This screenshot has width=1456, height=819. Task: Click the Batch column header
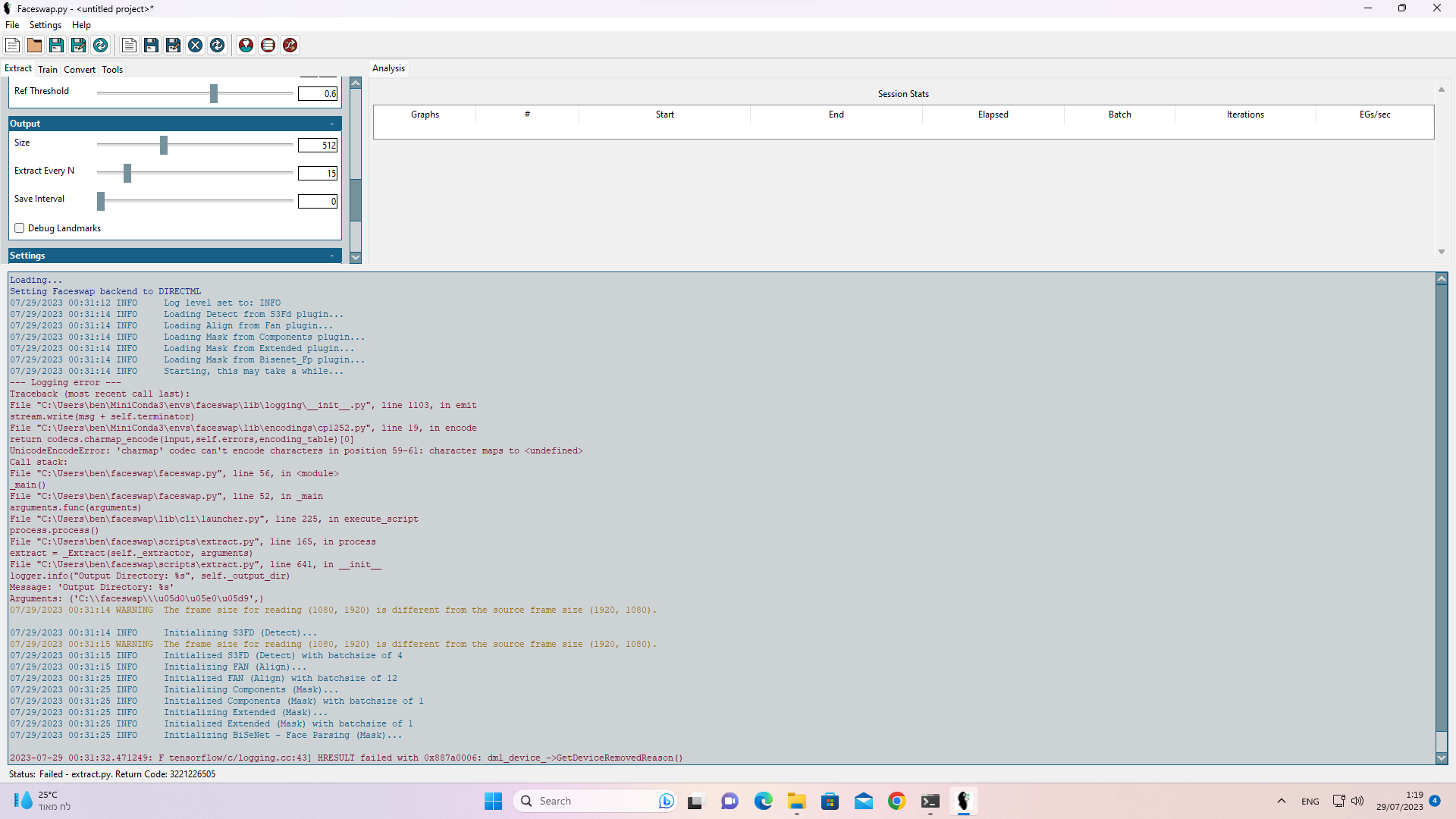point(1120,115)
